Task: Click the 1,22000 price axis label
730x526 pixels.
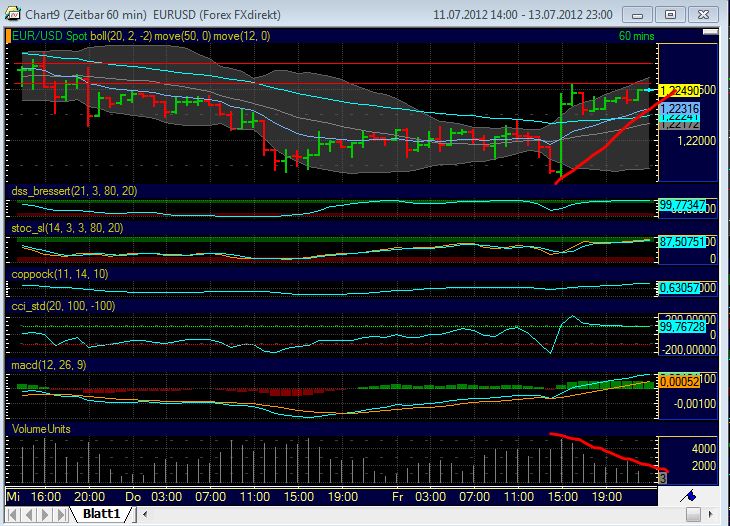Action: [696, 141]
